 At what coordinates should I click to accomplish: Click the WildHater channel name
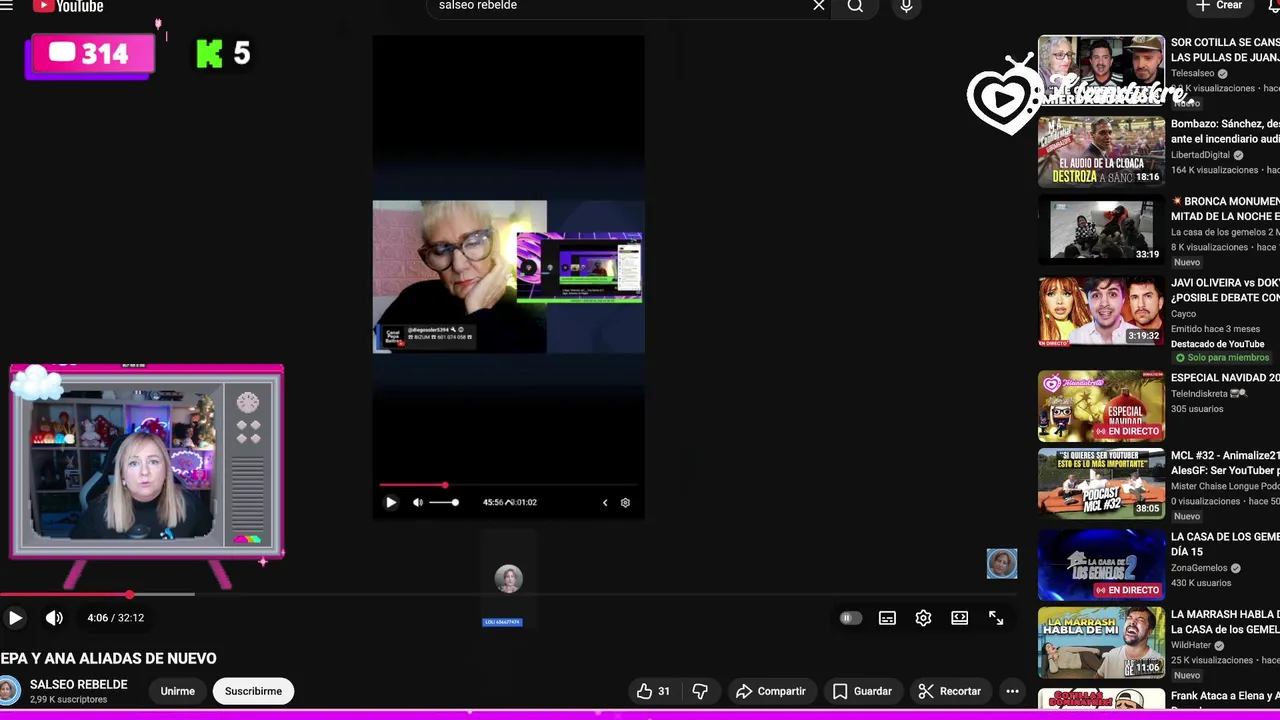1193,645
